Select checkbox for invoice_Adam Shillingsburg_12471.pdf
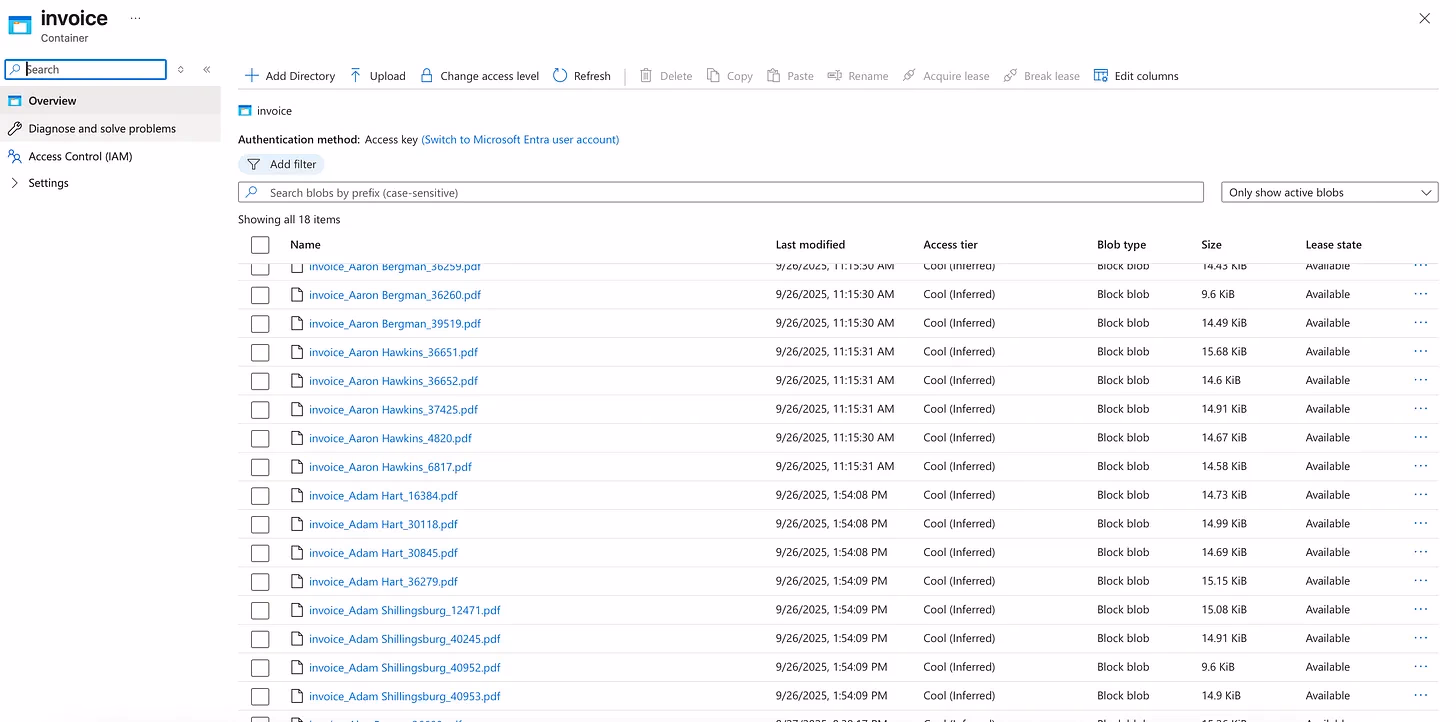Image resolution: width=1456 pixels, height=722 pixels. coord(260,610)
